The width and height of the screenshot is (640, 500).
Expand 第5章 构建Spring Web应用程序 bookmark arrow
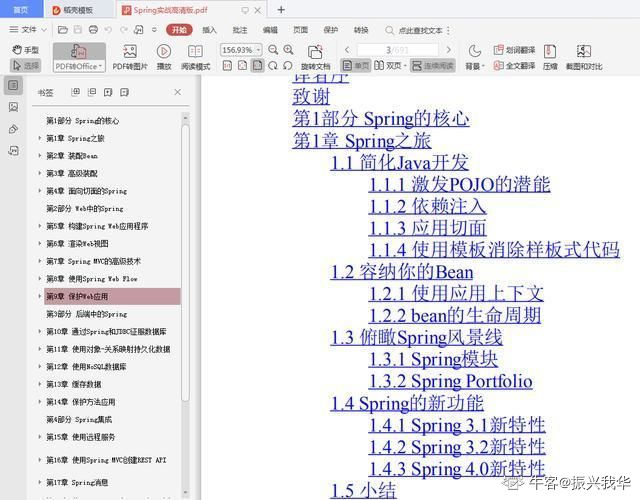[40, 226]
